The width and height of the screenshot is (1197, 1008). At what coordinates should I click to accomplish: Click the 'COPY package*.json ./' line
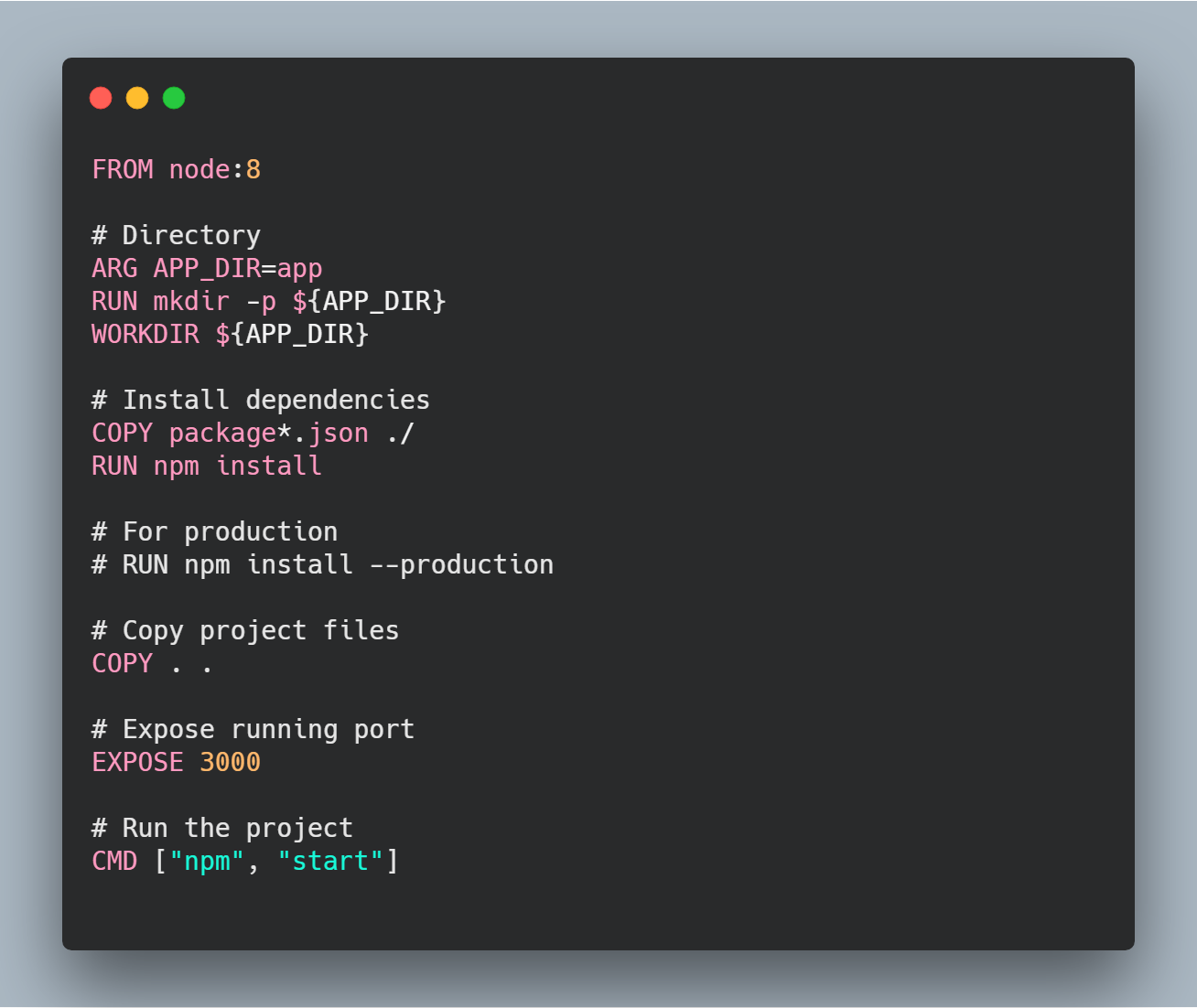click(x=253, y=433)
